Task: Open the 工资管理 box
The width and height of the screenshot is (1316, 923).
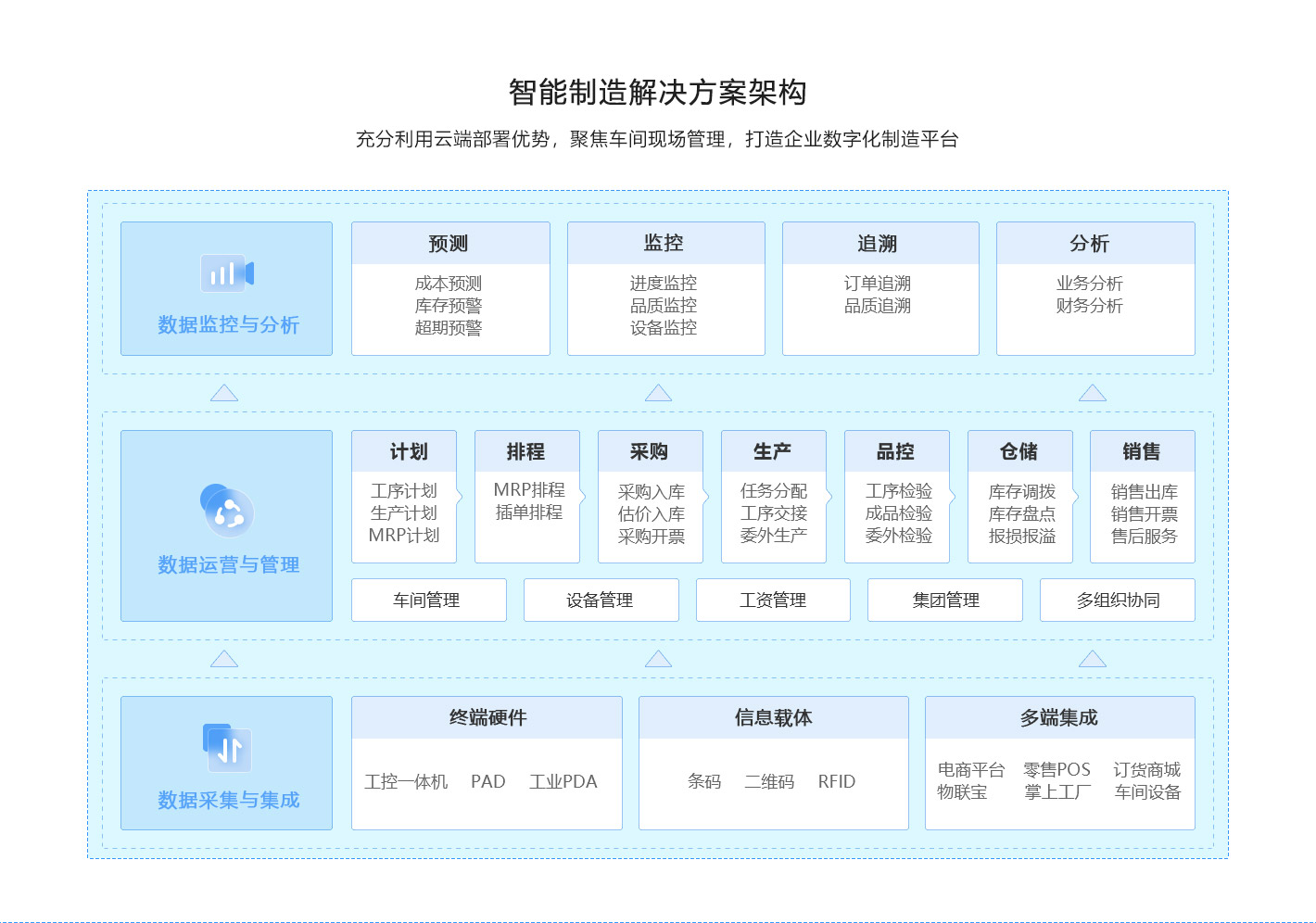Action: pos(773,600)
